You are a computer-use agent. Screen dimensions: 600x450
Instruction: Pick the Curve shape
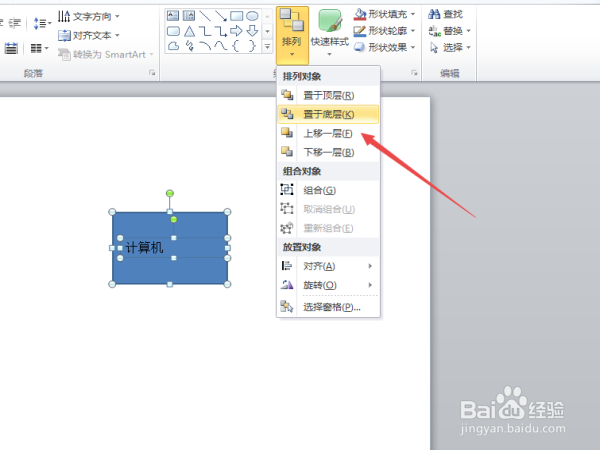coord(221,46)
